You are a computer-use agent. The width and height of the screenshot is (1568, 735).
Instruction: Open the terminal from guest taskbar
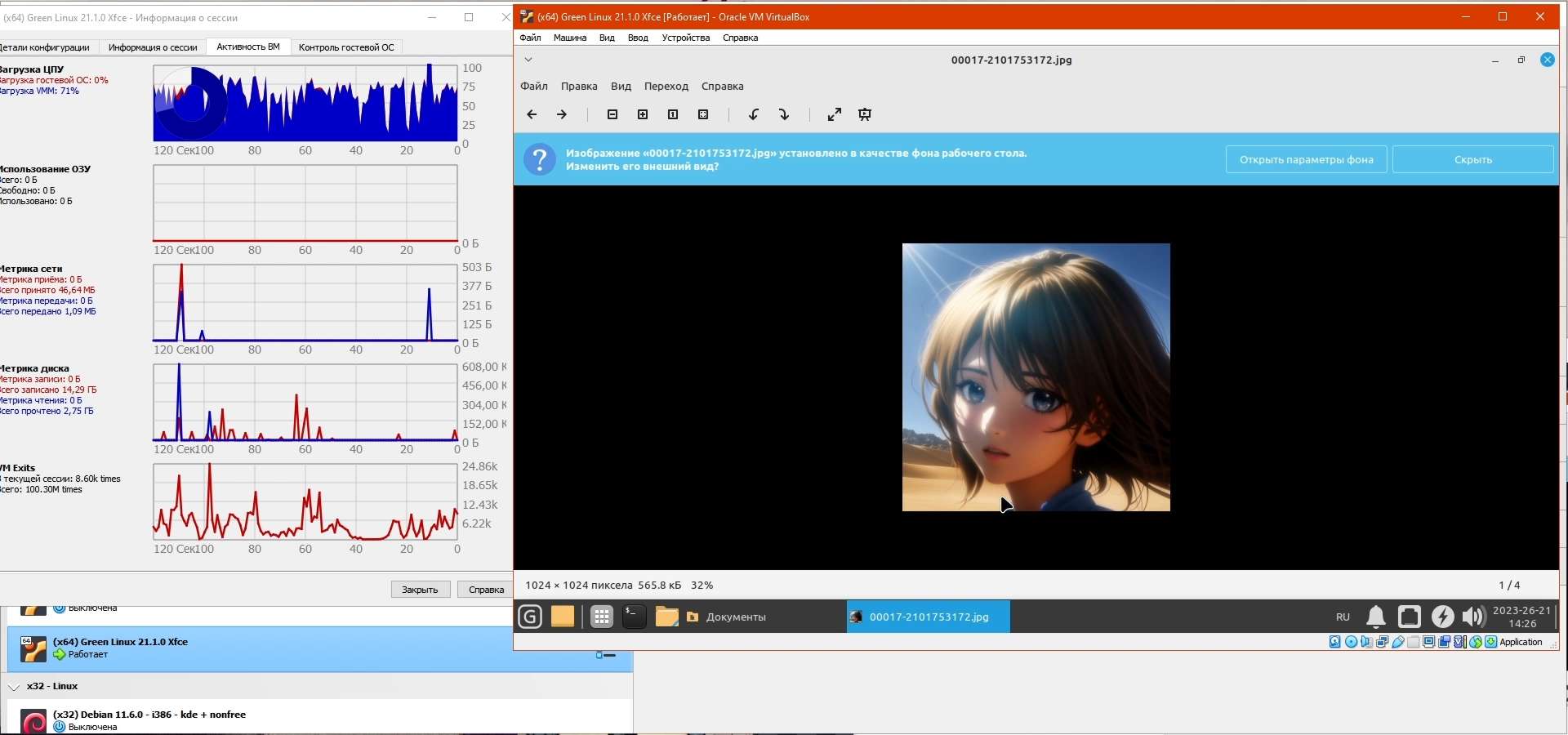(634, 617)
